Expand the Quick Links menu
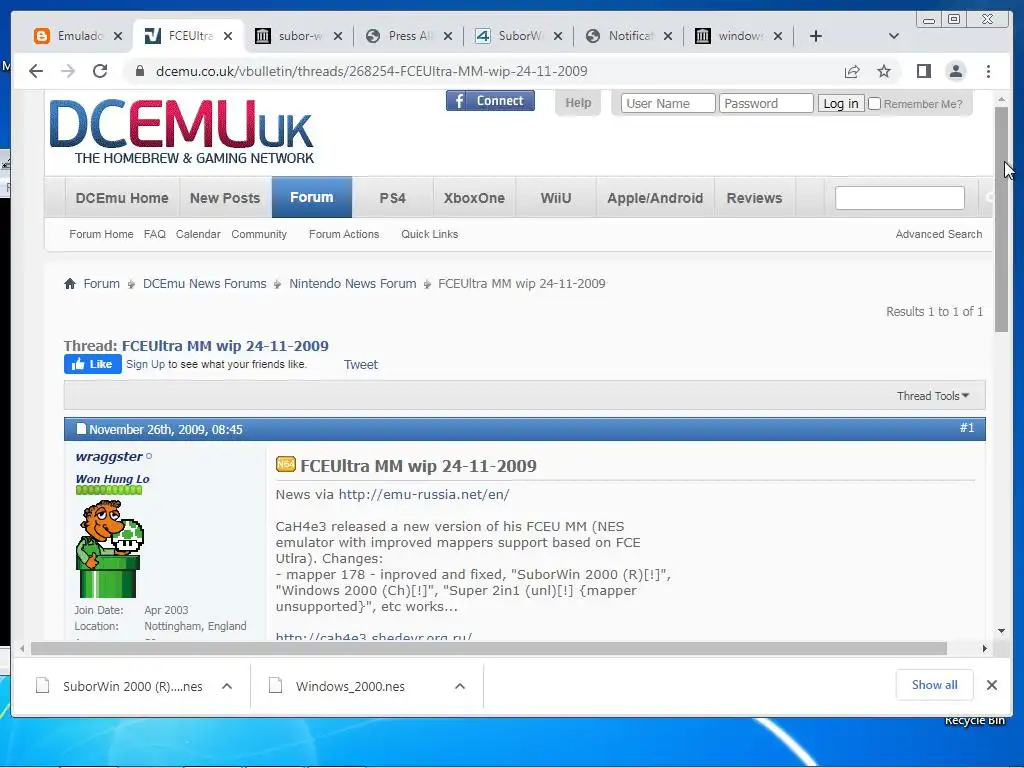This screenshot has height=768, width=1024. coord(430,234)
